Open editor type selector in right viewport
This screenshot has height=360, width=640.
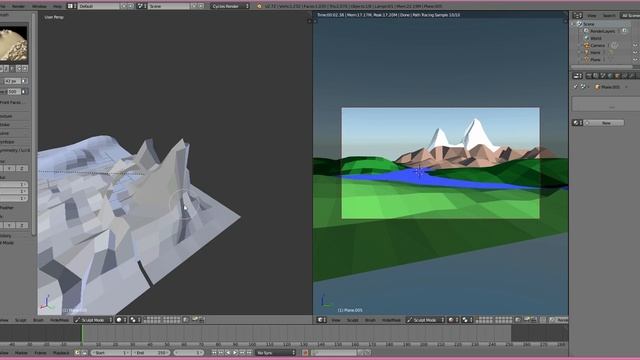[x=322, y=320]
